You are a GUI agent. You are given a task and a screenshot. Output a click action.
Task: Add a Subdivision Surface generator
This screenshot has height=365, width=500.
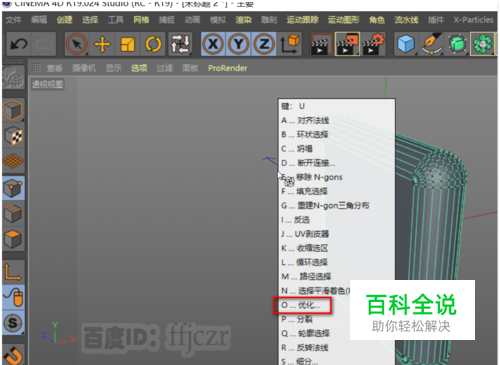click(457, 44)
